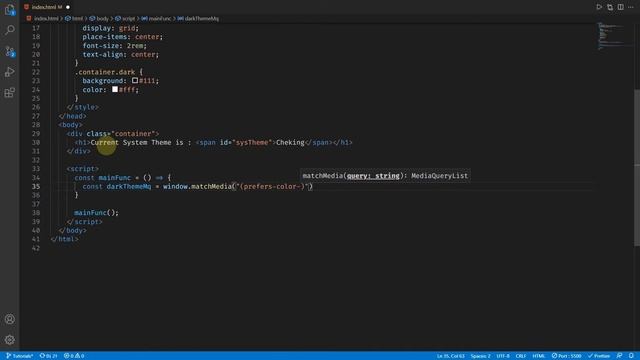Click the notifications bell in status bar
This screenshot has width=640, height=360.
point(631,356)
